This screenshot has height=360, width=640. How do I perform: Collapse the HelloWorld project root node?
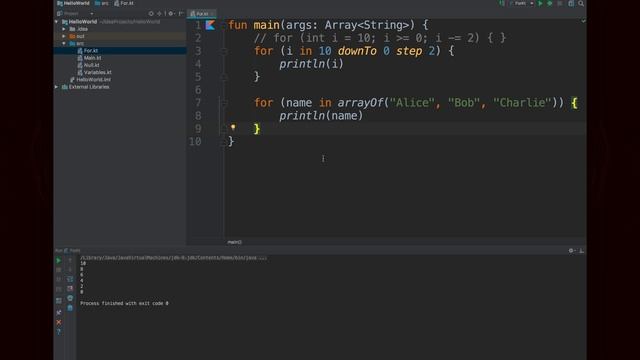click(56, 22)
